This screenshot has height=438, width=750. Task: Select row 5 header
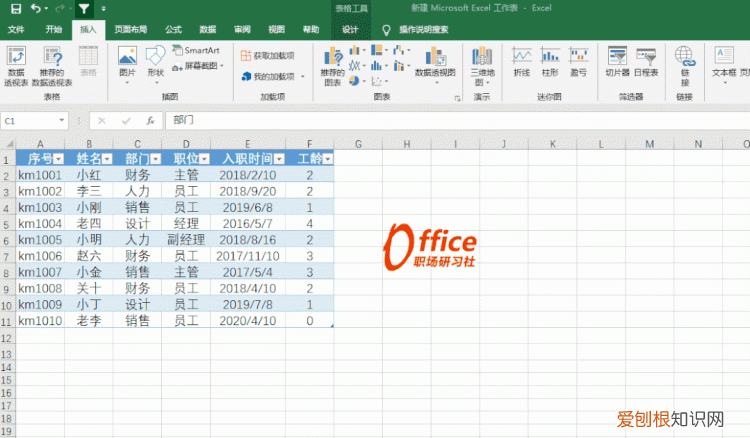coord(7,224)
